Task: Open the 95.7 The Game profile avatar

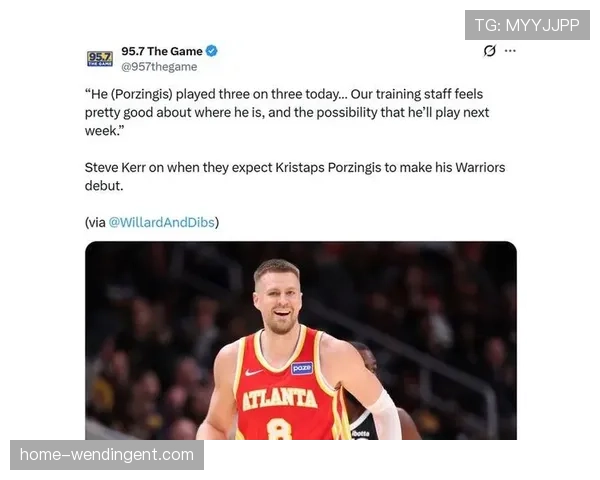Action: (100, 59)
